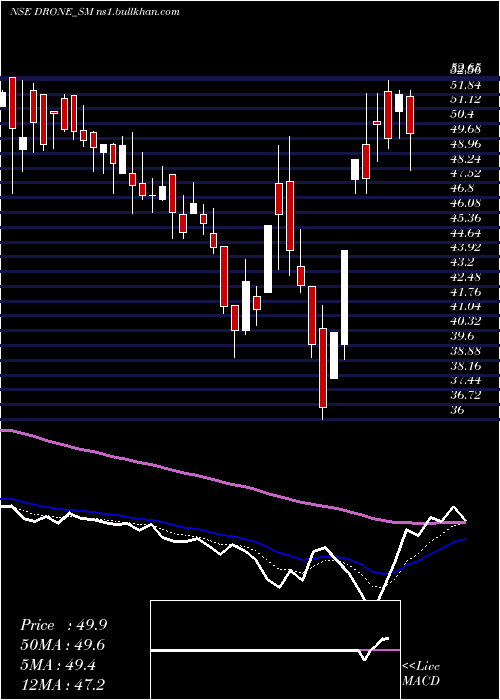Click the 38.16 price axis label
500x700 pixels.
[x=466, y=366]
